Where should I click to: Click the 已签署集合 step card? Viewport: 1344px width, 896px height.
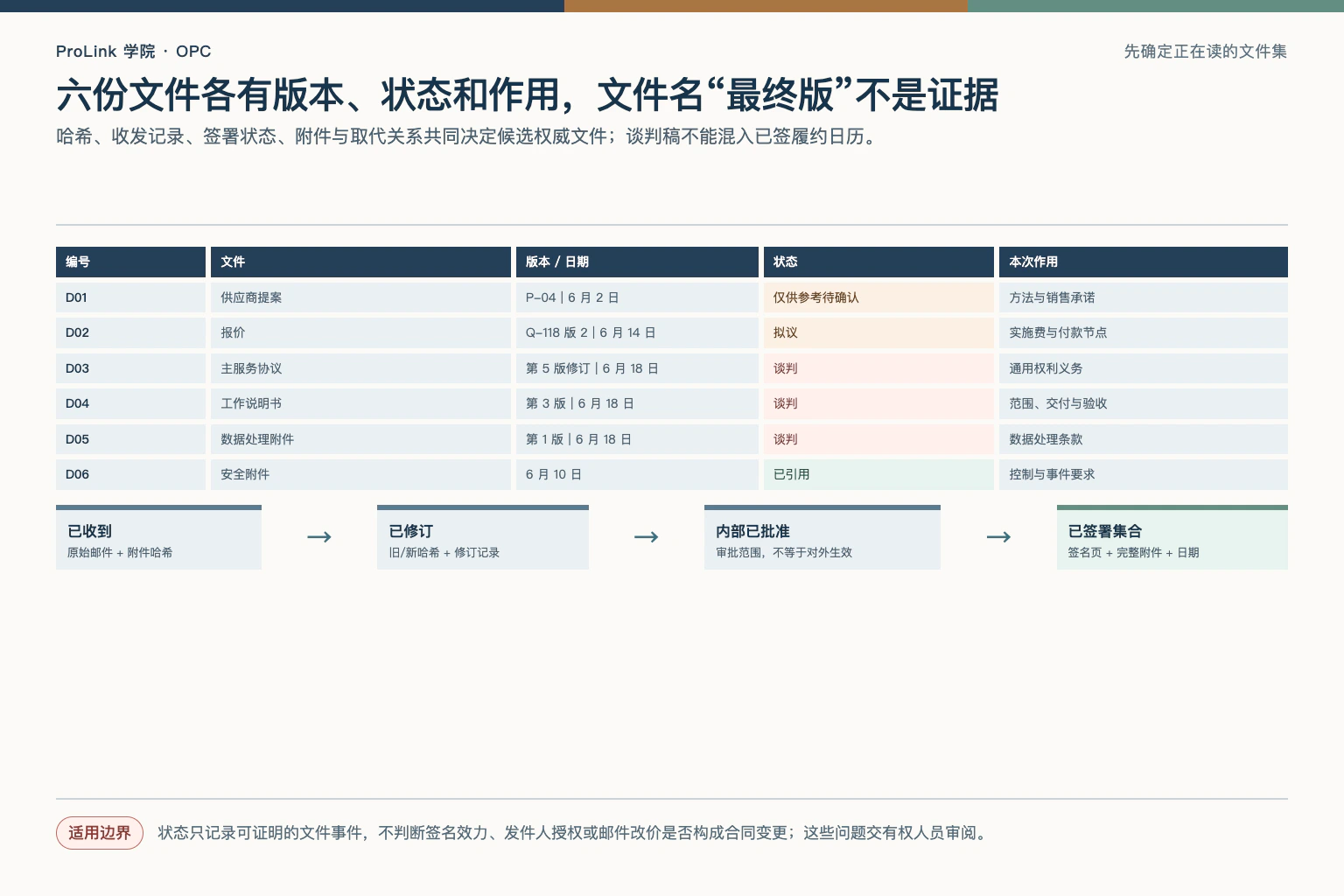(x=1172, y=537)
